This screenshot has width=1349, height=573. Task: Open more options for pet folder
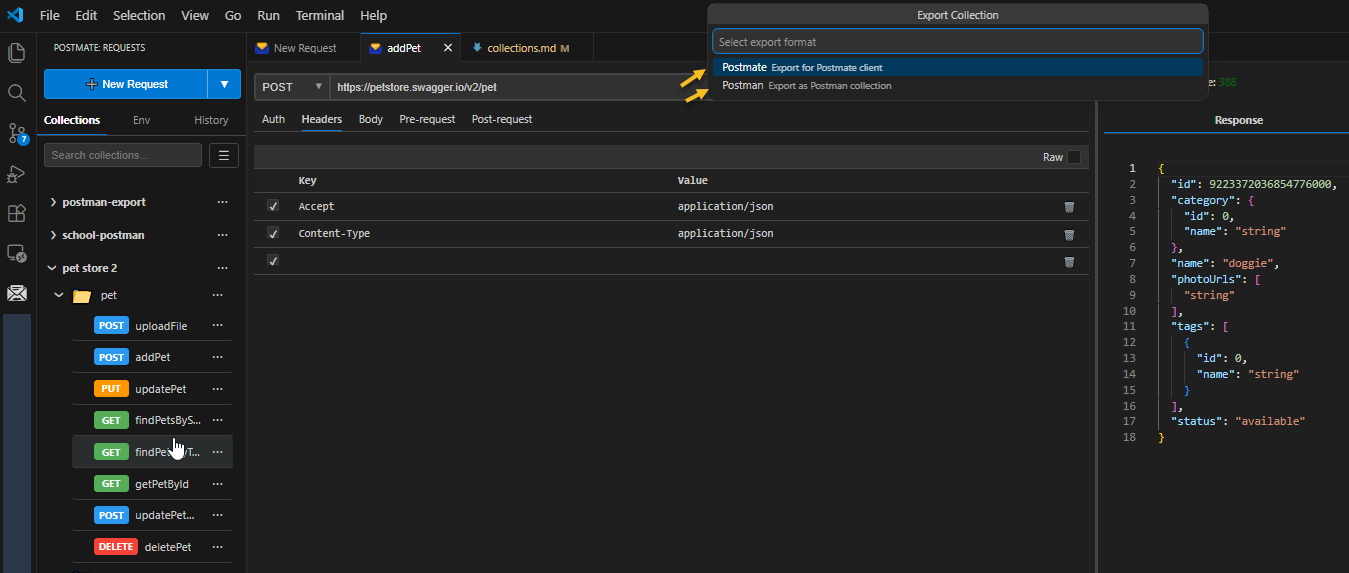(217, 295)
